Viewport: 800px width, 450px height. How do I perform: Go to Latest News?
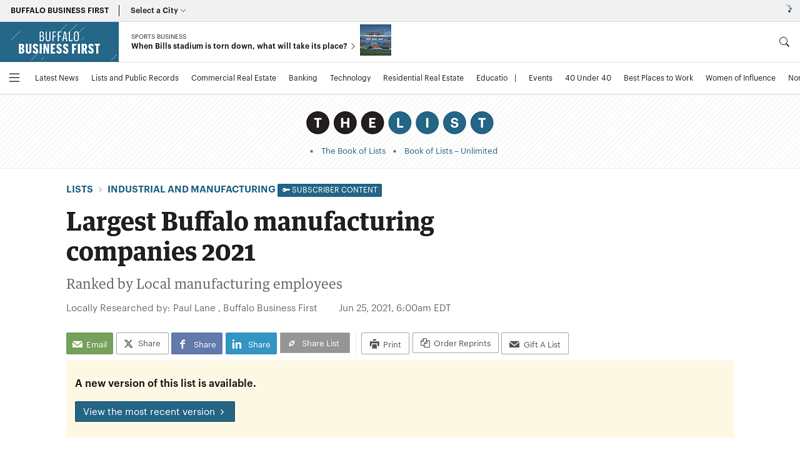[57, 78]
